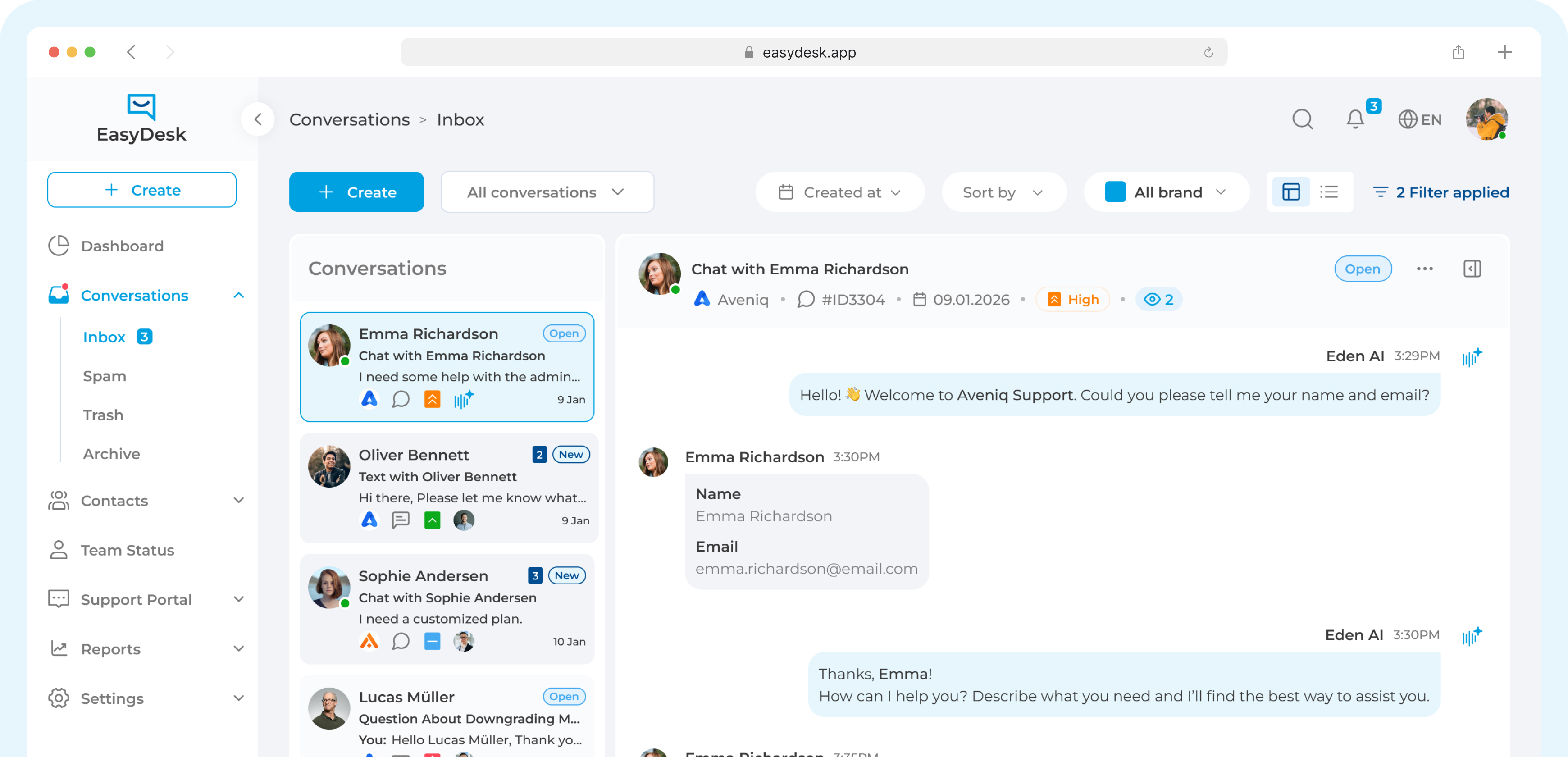Click the Contacts people icon
The height and width of the screenshot is (757, 1568).
[59, 500]
